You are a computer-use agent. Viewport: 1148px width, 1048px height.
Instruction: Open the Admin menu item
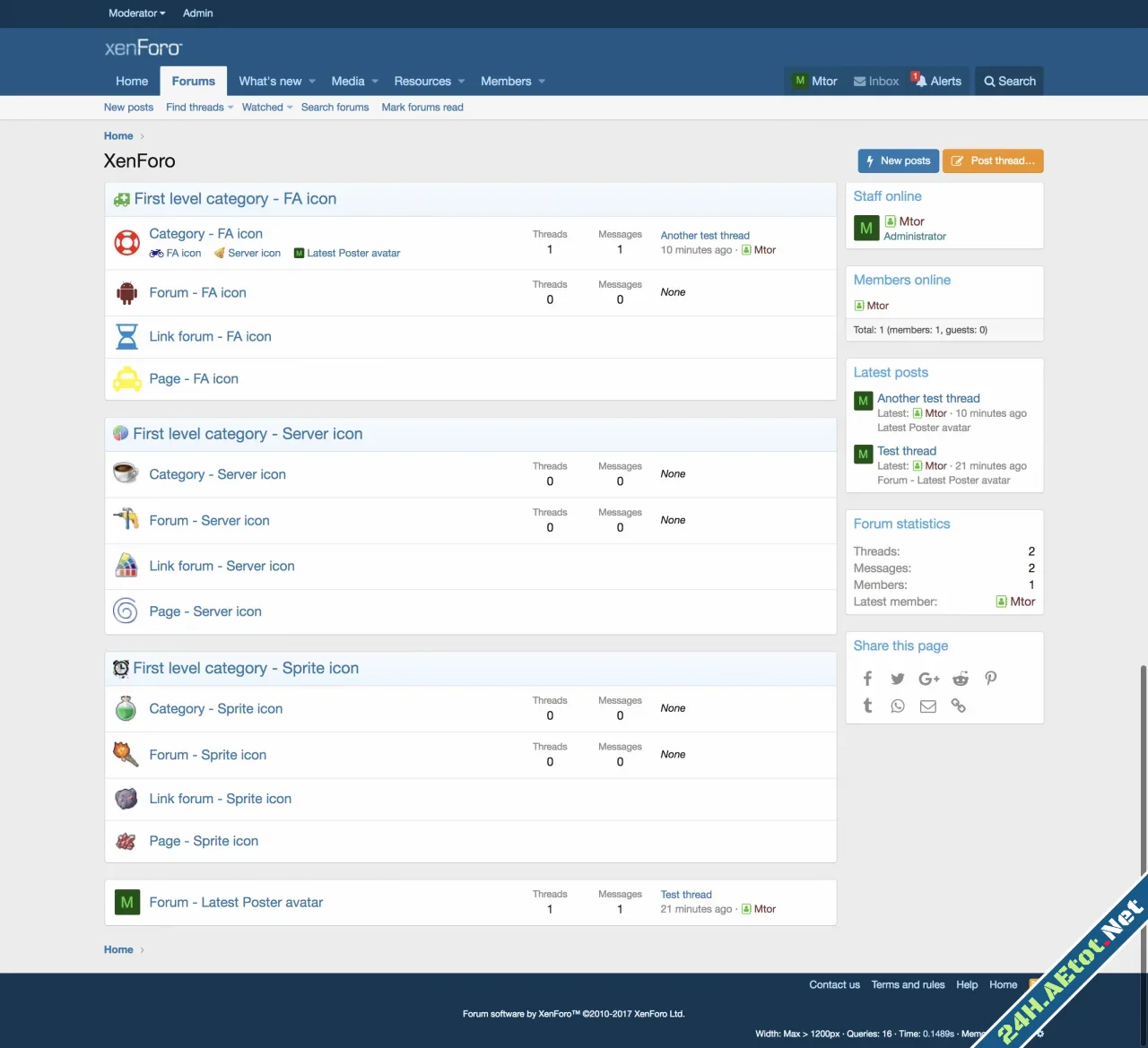click(x=197, y=13)
